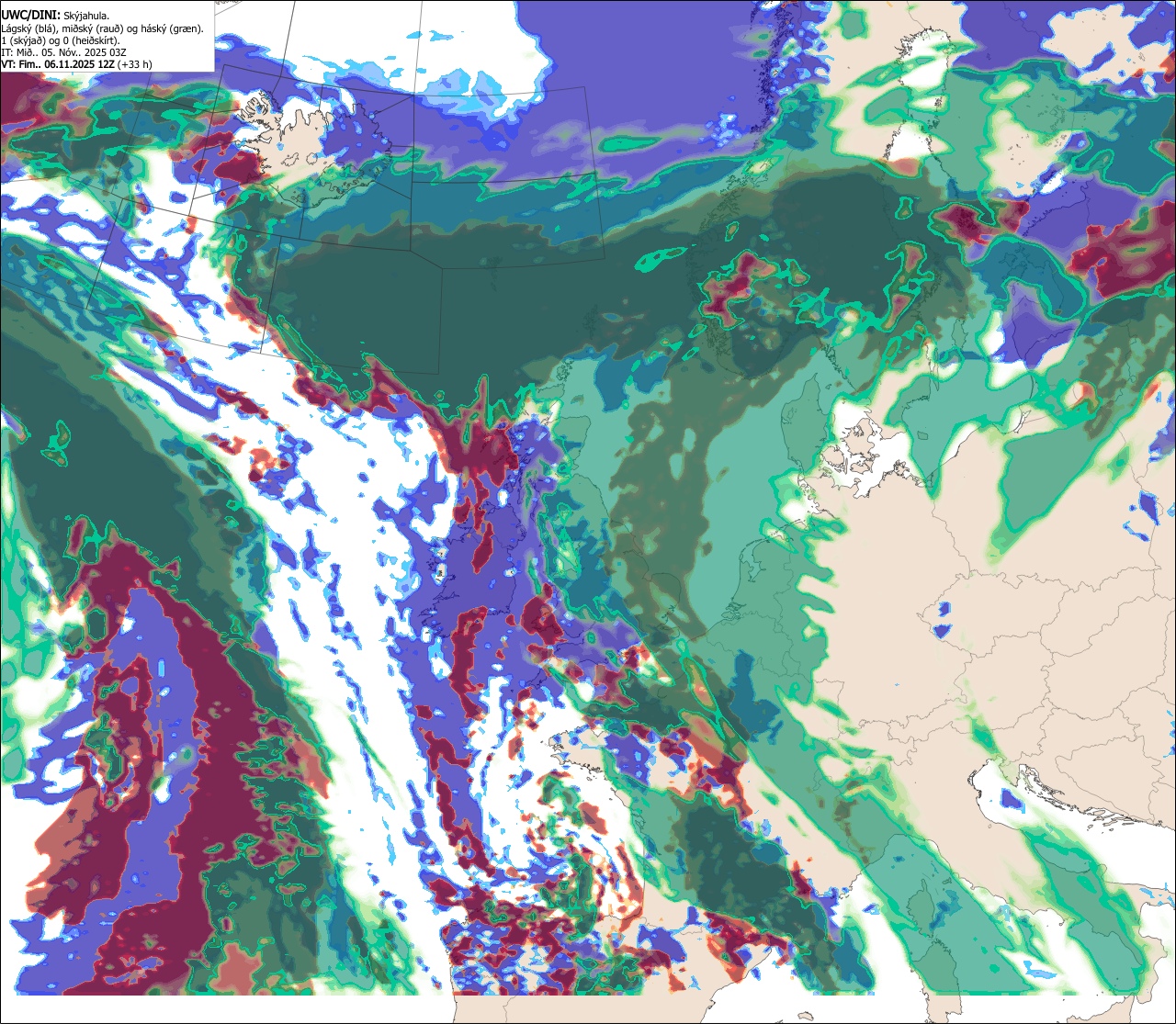Click the 'IT: Mið.. 05. Nóv.. 2025 03Z' line
This screenshot has height=1024, width=1176.
(63, 52)
